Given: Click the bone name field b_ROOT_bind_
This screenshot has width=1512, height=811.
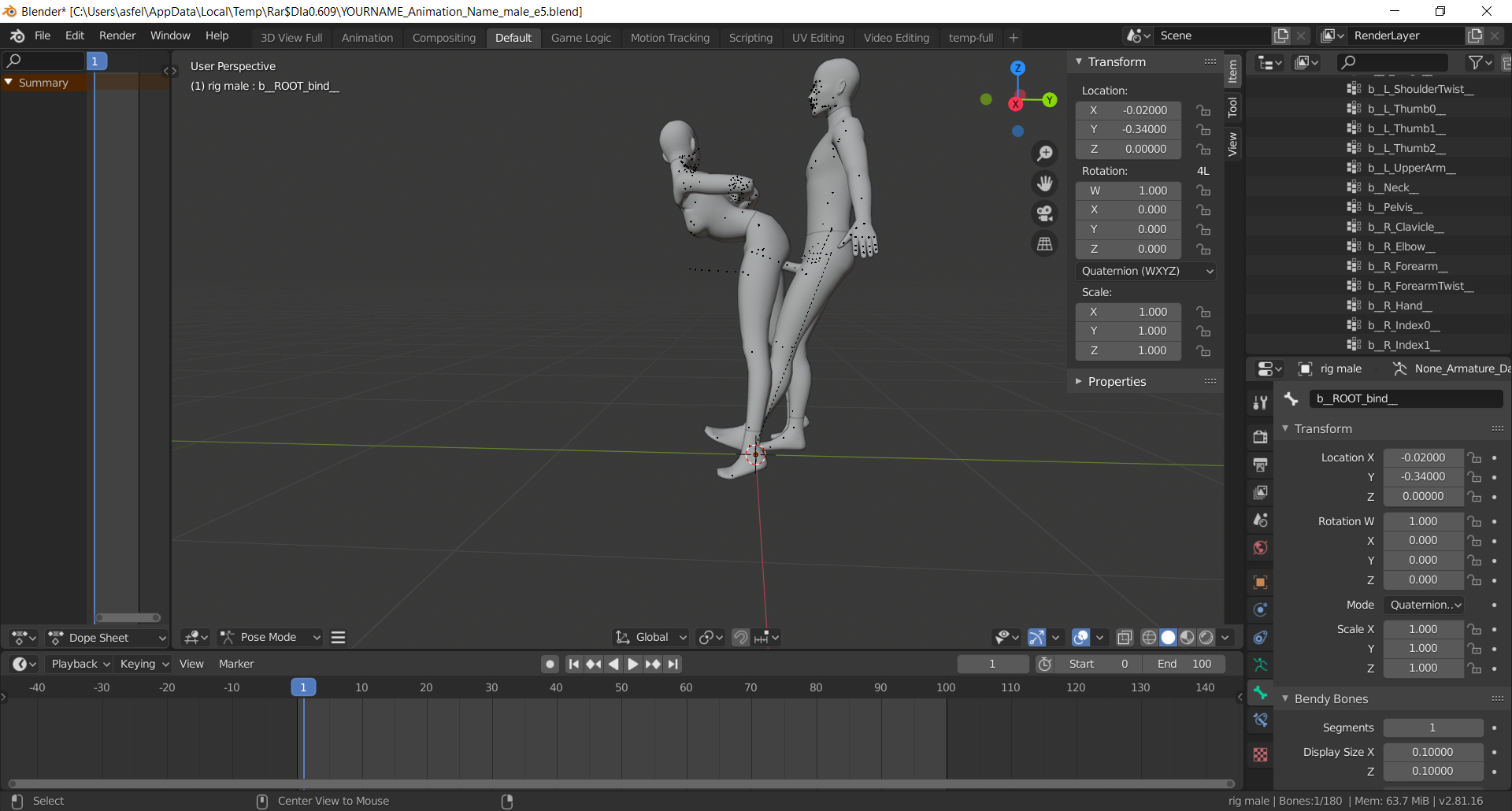Looking at the screenshot, I should point(1406,398).
